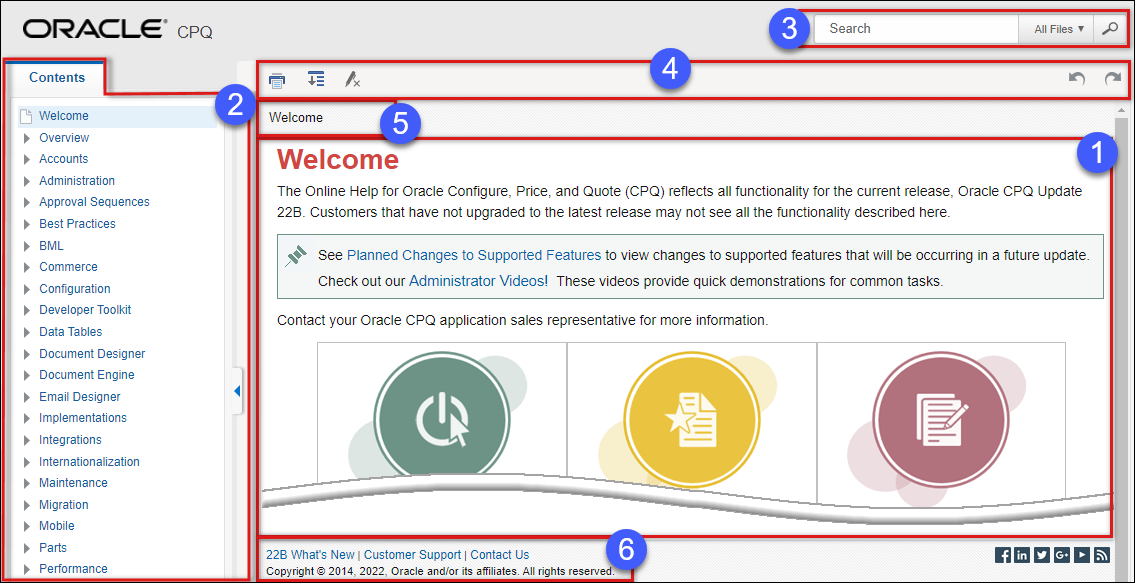The height and width of the screenshot is (583, 1135).
Task: Open the Maintenance topic
Action: [x=73, y=482]
